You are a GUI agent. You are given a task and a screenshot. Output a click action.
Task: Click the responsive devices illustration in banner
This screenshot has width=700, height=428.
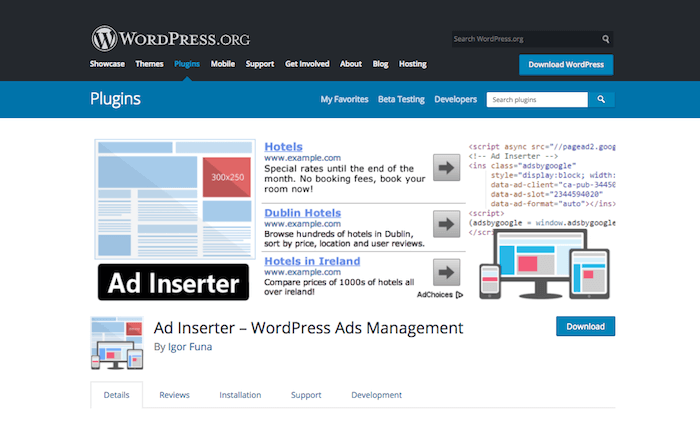point(544,264)
